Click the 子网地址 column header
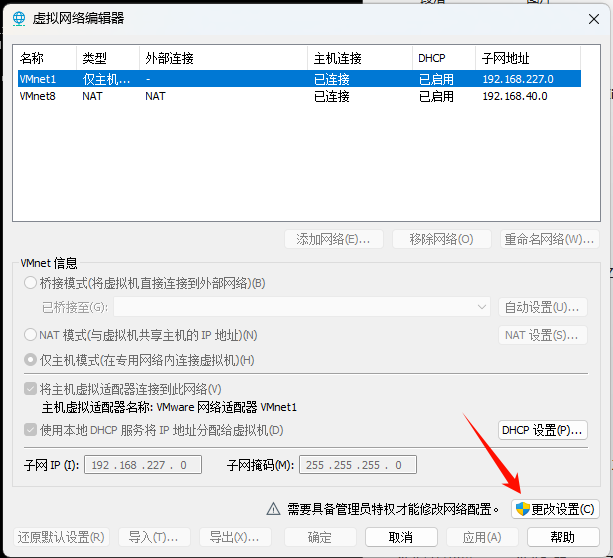This screenshot has height=558, width=613. click(528, 58)
